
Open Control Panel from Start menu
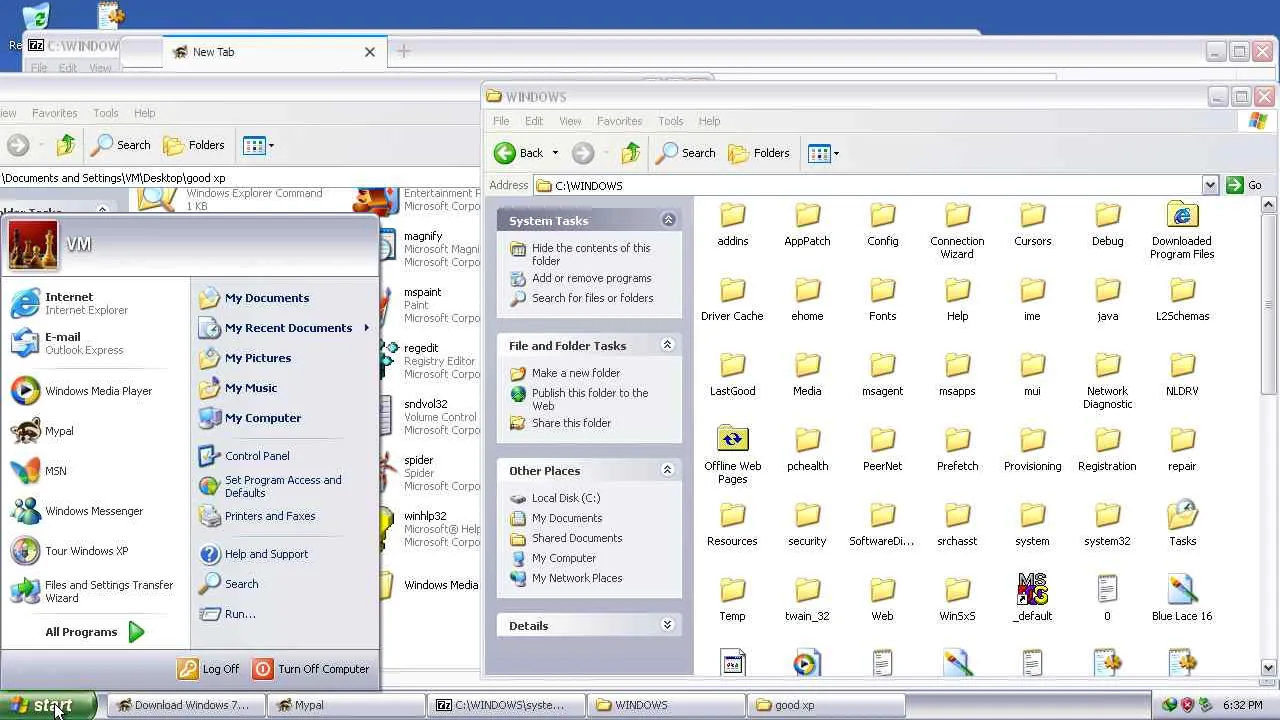[x=244, y=456]
